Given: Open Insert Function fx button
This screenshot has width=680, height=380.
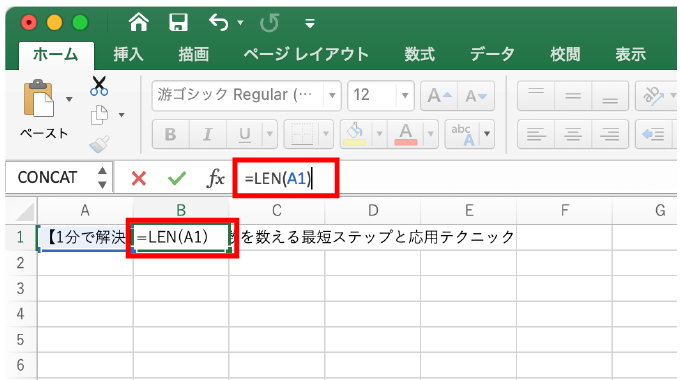Looking at the screenshot, I should [x=216, y=178].
